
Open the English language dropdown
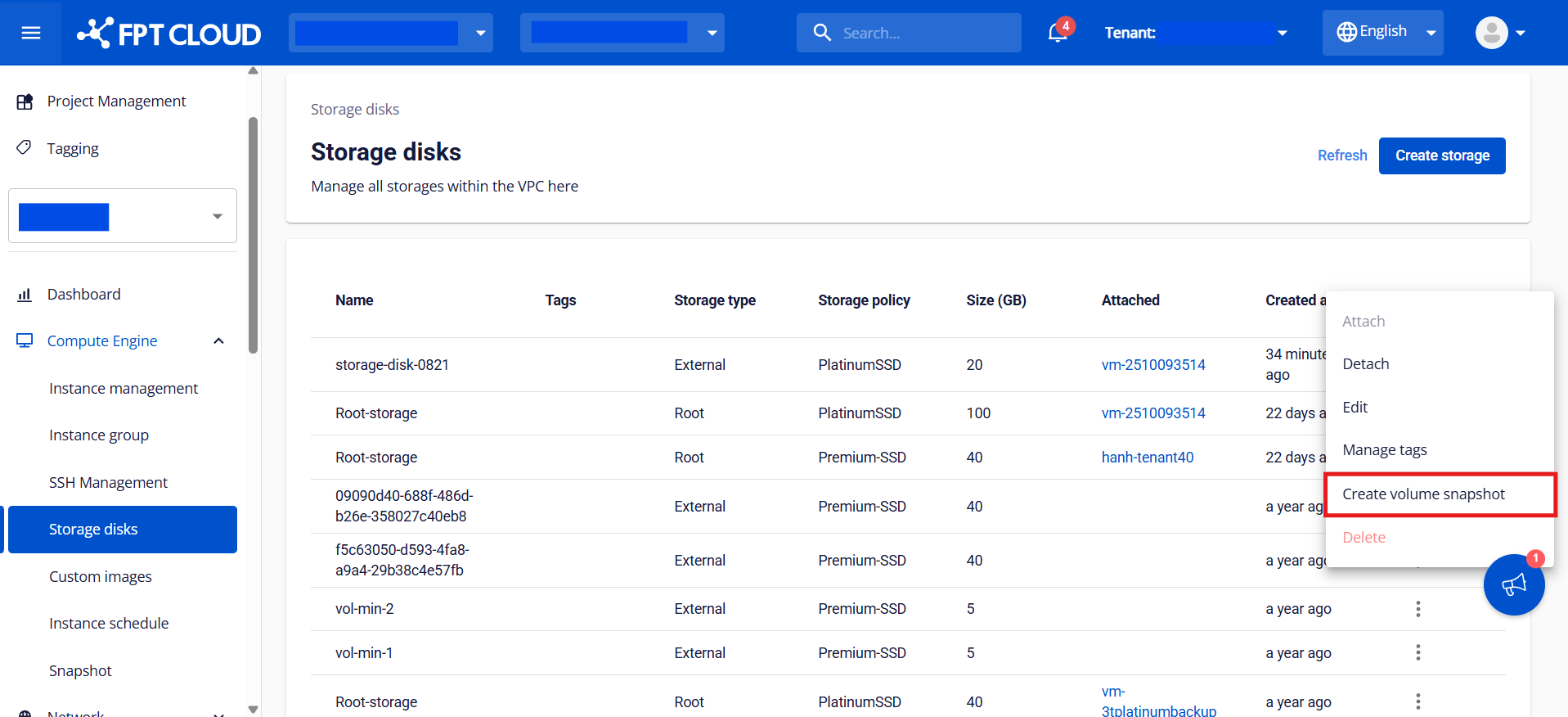1382,33
